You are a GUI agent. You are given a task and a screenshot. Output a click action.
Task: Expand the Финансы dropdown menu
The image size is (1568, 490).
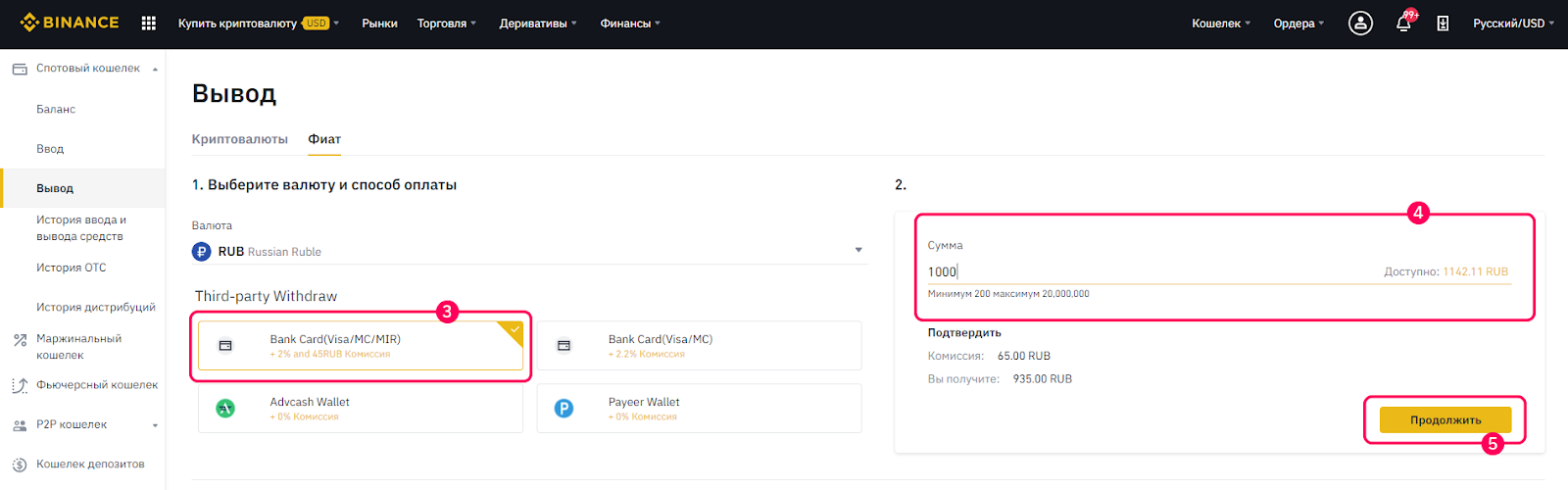pyautogui.click(x=630, y=24)
